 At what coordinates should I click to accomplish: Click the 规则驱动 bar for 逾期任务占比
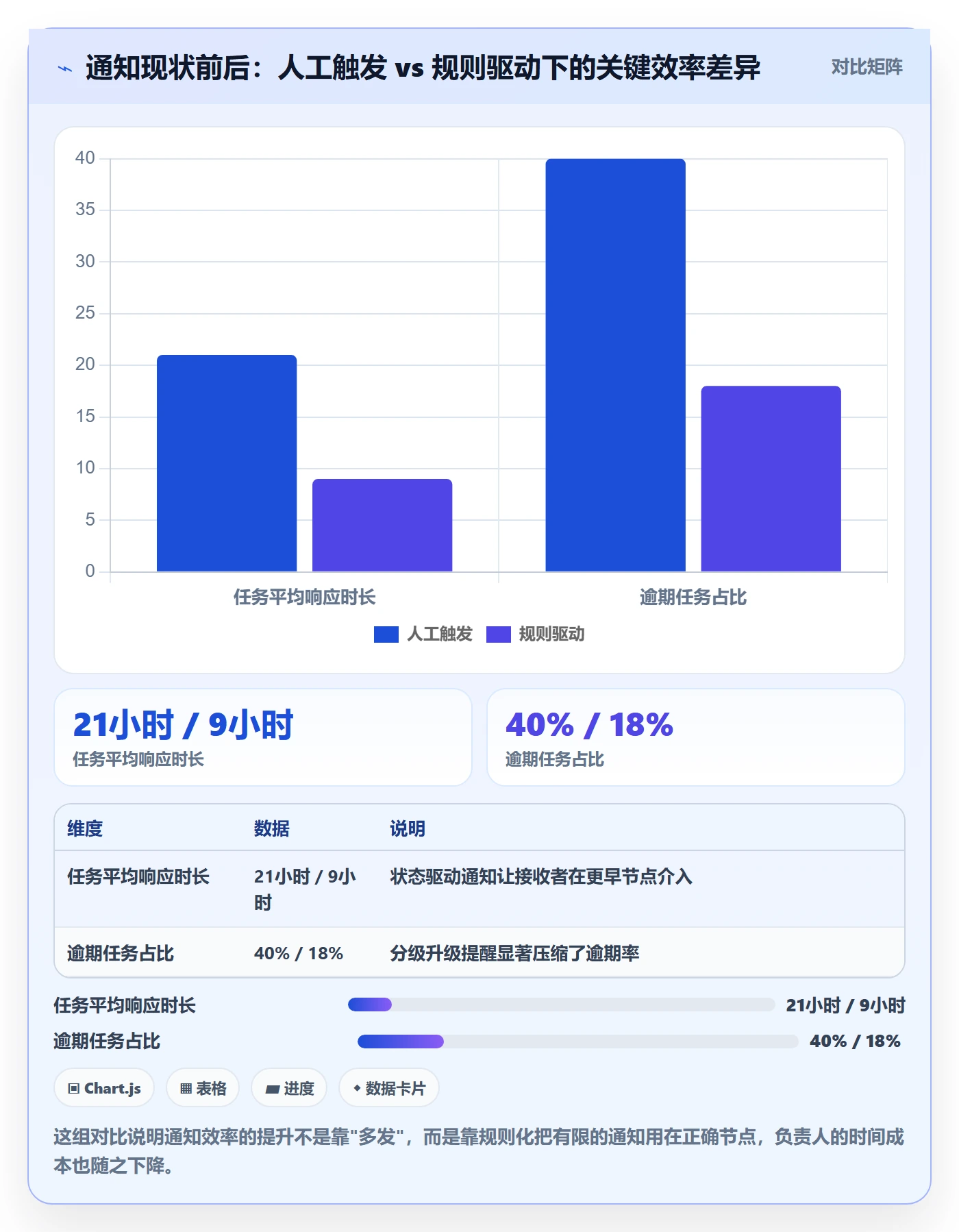point(771,478)
